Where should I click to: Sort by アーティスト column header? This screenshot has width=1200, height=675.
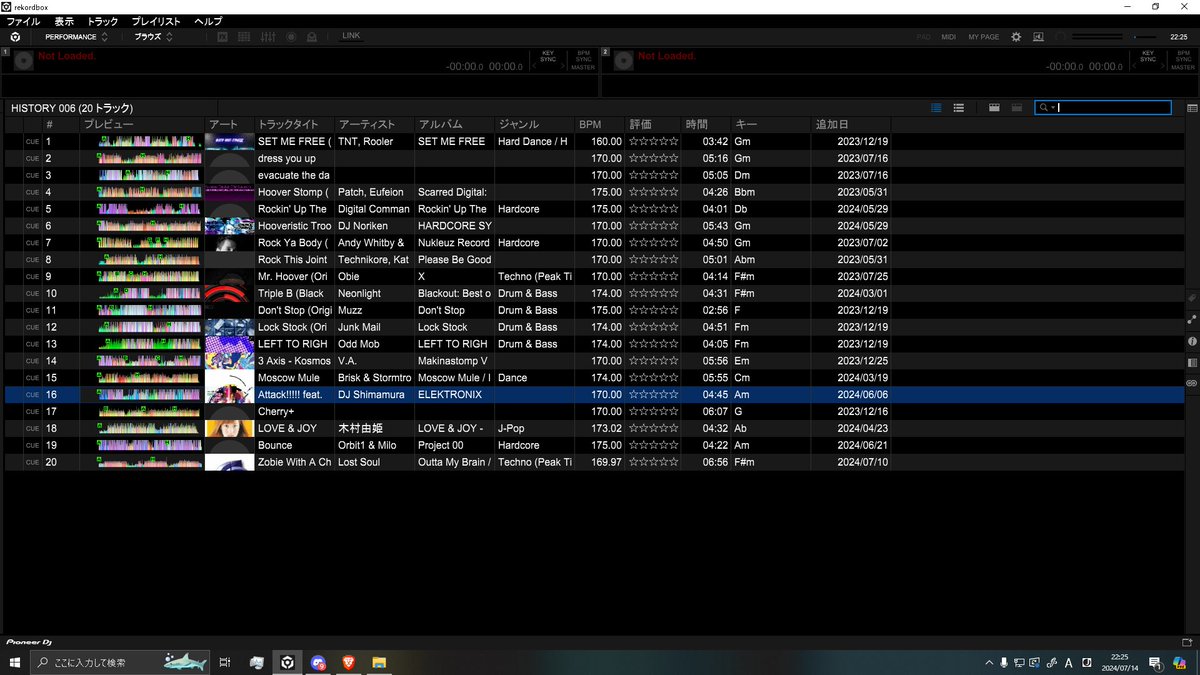tap(374, 125)
